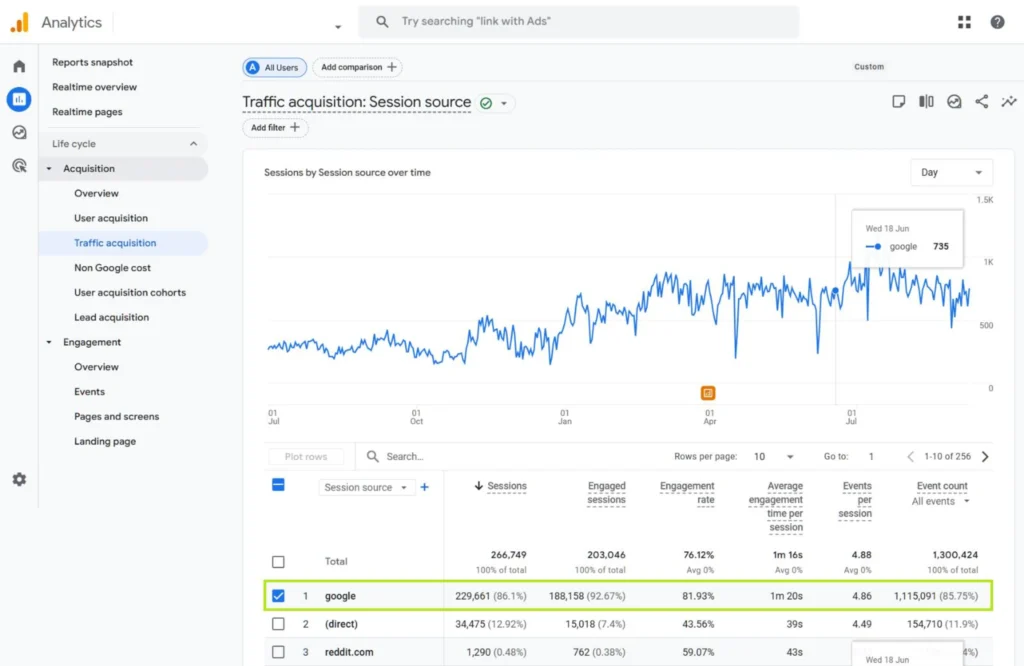Open the Explore icon in sidebar

(19, 133)
